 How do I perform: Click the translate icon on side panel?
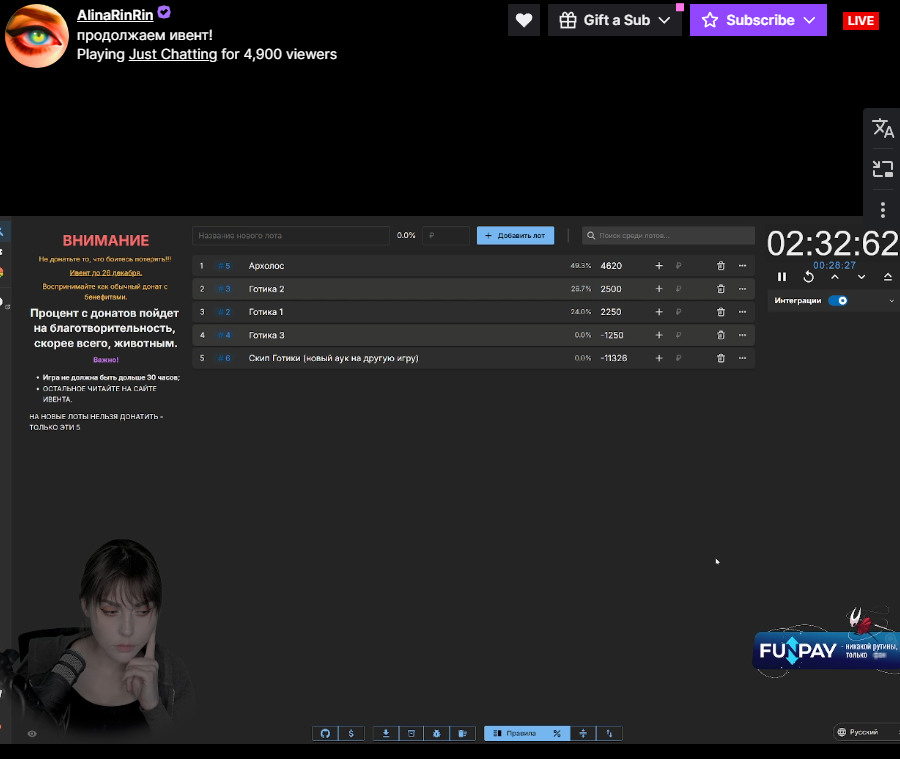pyautogui.click(x=883, y=128)
